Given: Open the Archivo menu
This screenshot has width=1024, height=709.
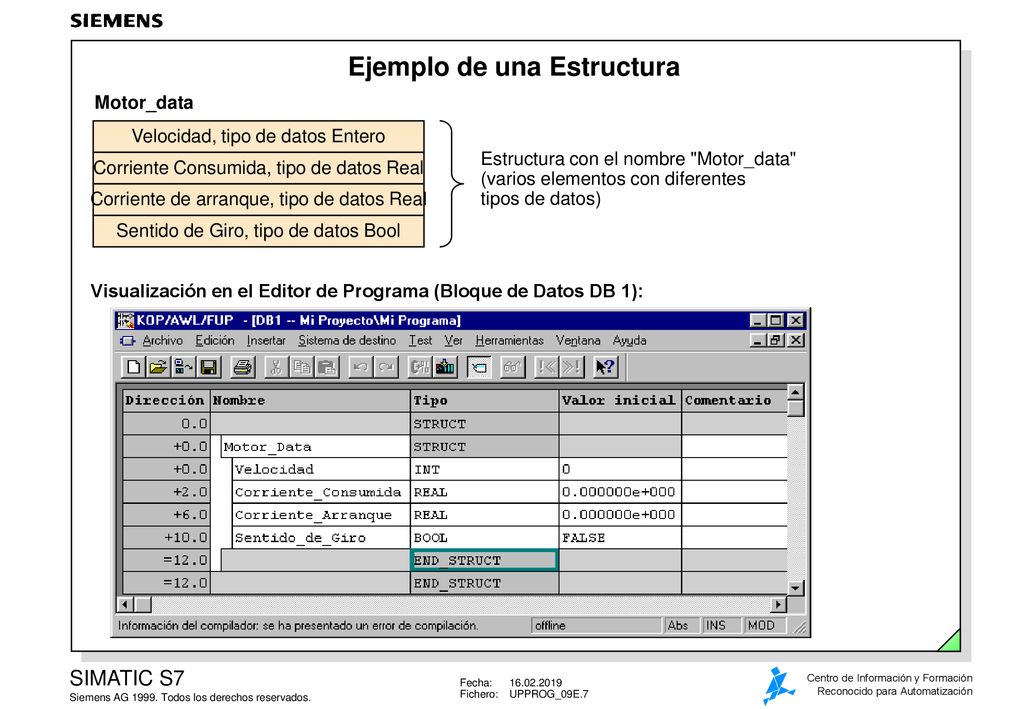Looking at the screenshot, I should [x=163, y=340].
